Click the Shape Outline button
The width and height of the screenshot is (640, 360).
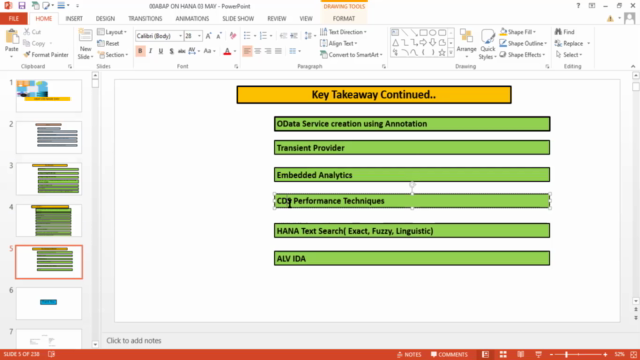click(x=523, y=43)
